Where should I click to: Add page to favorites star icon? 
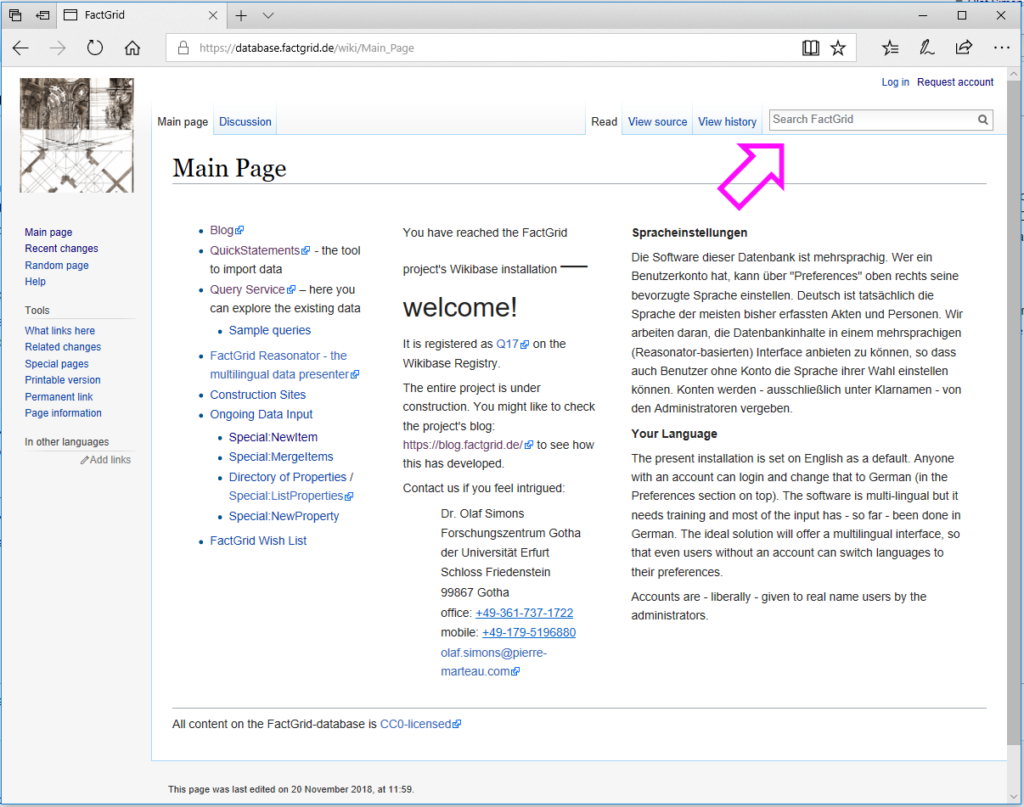(x=838, y=48)
